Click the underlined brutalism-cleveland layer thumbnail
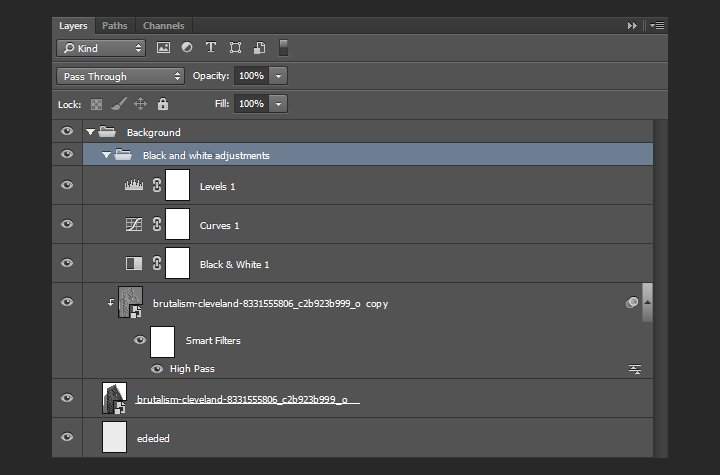Screen dimensions: 720x475 tap(114, 398)
